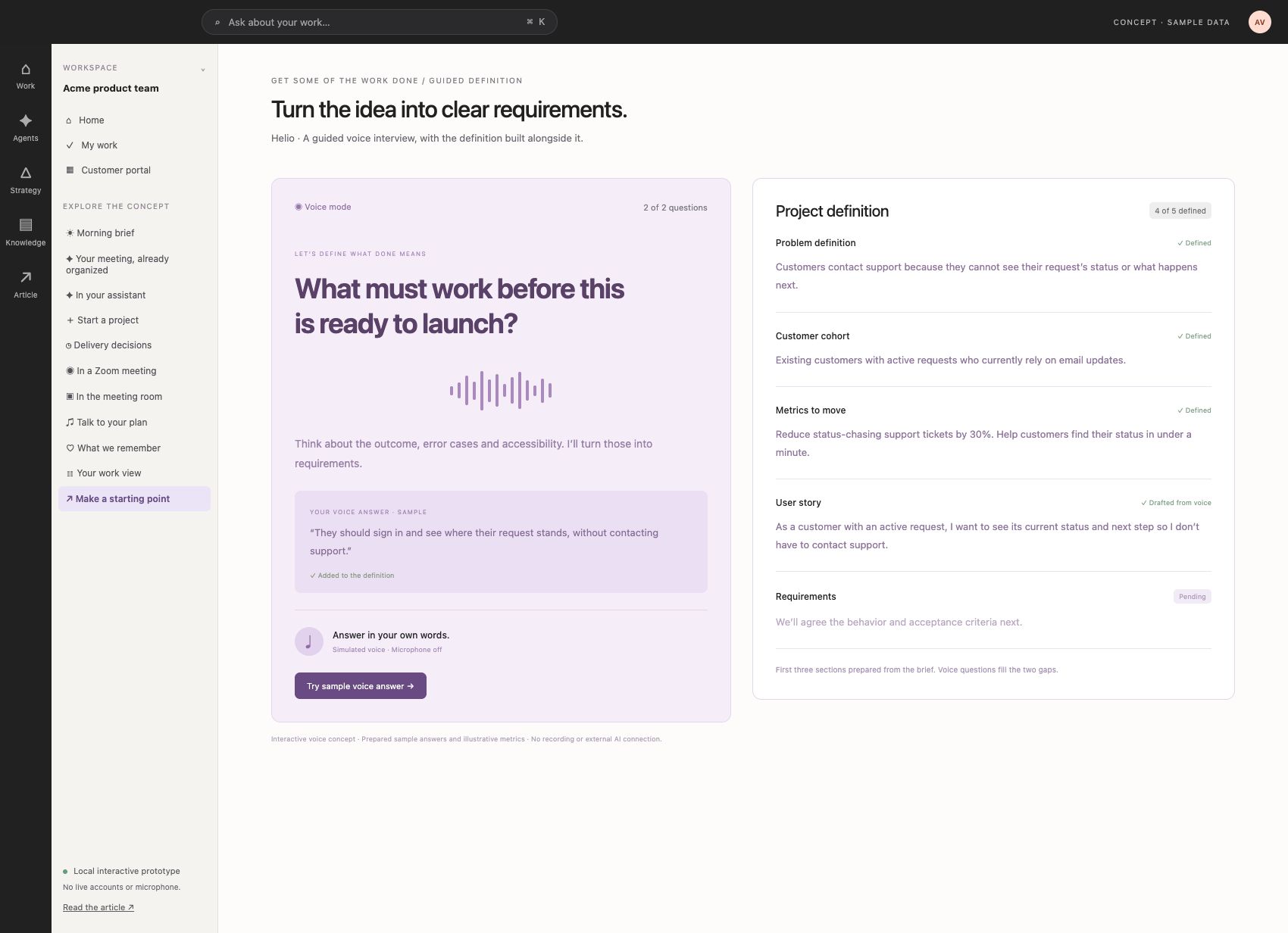Click CONCEPT · SAMPLE DATA label
This screenshot has width=1288, height=933.
tap(1171, 22)
